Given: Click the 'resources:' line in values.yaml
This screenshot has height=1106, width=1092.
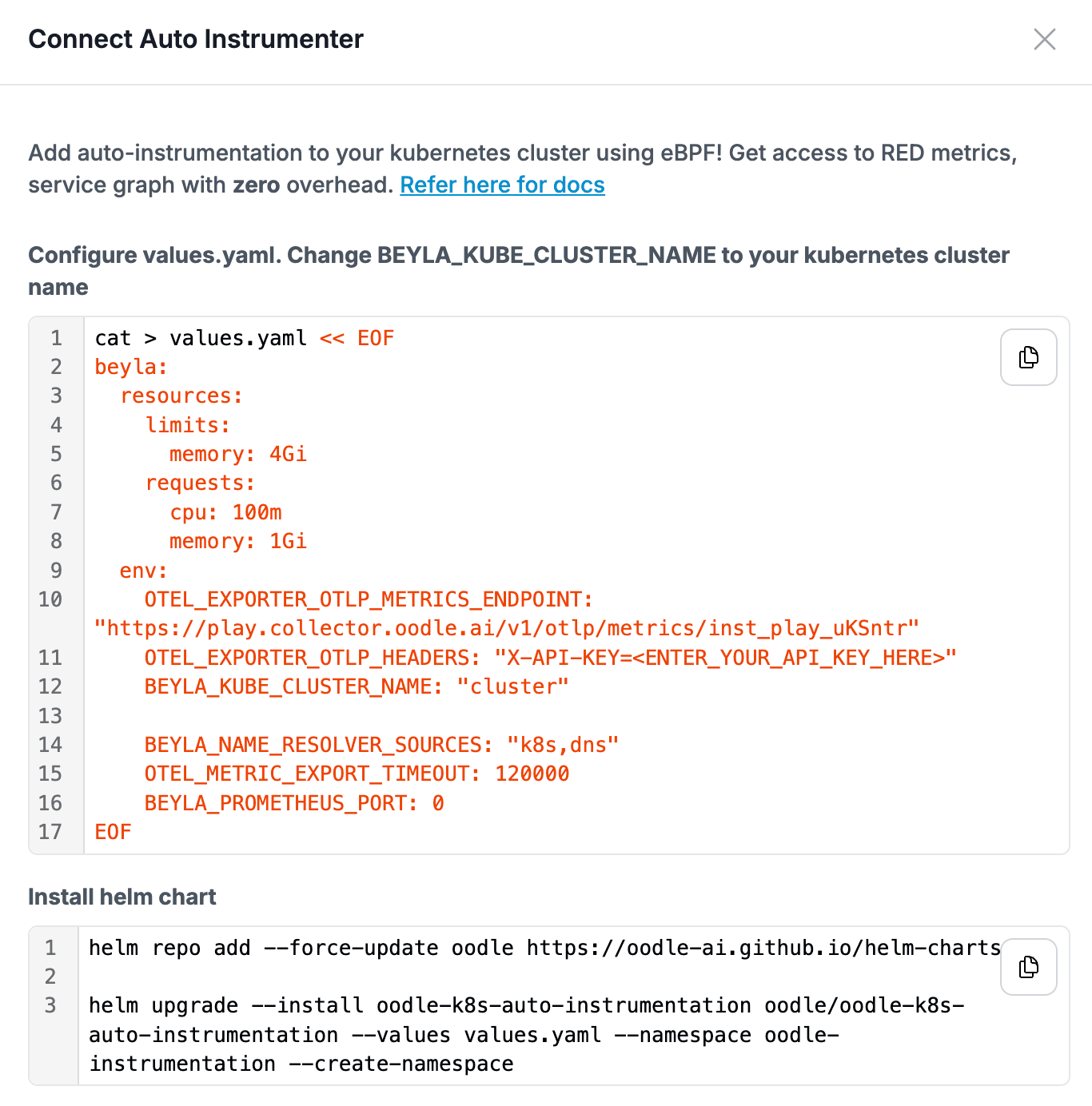Looking at the screenshot, I should click(x=181, y=396).
